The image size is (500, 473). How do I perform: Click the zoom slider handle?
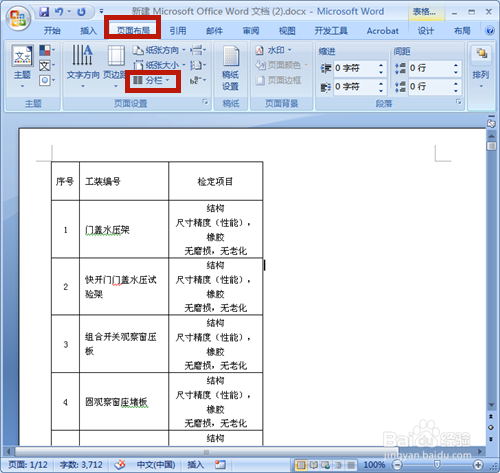point(437,465)
